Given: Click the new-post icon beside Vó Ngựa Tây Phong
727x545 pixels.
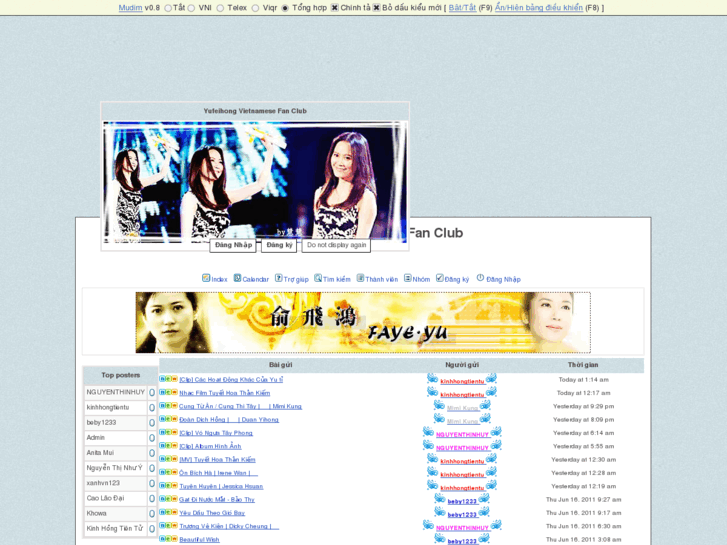Looking at the screenshot, I should coord(168,432).
